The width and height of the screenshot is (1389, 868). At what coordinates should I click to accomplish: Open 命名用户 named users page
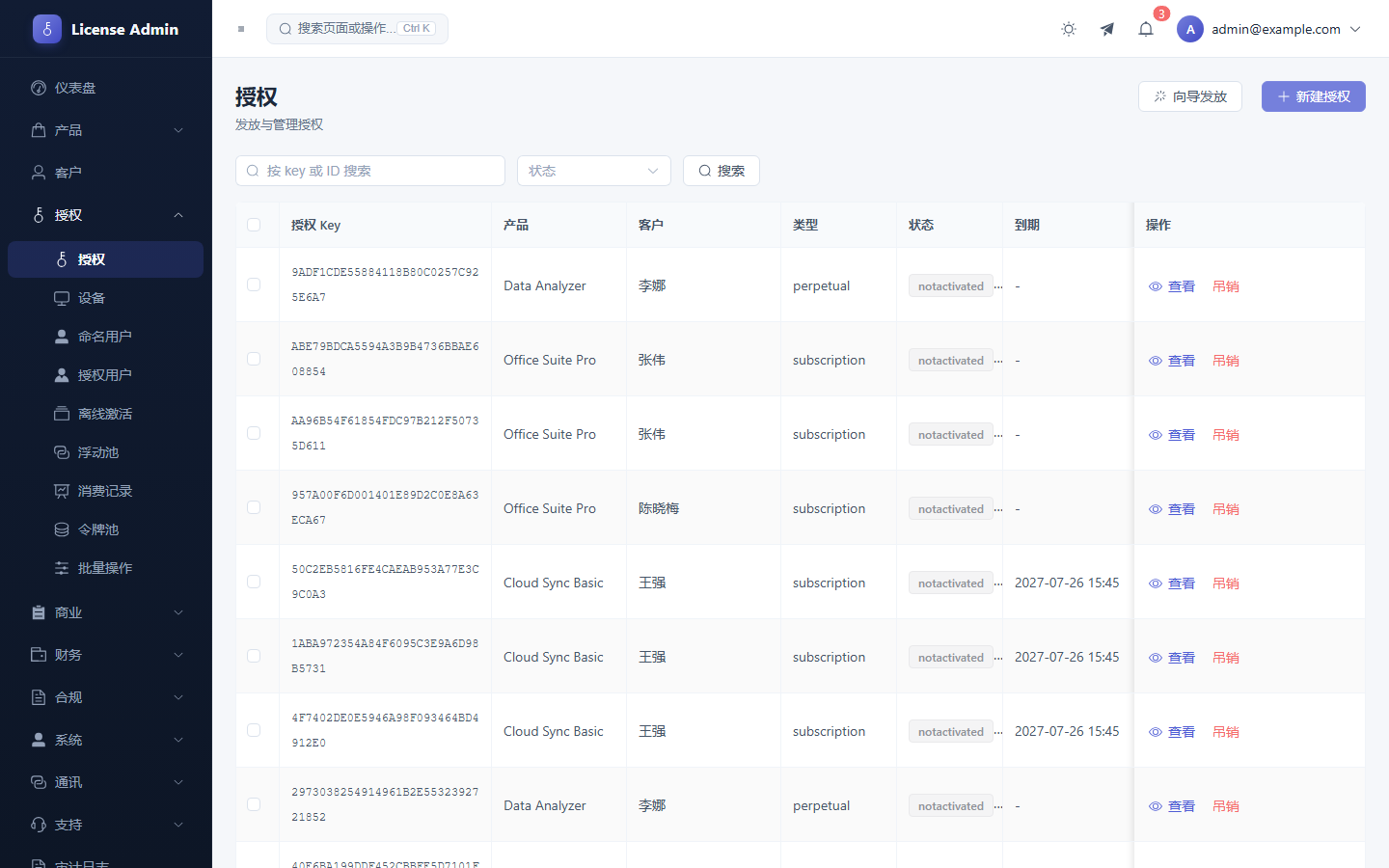coord(106,337)
